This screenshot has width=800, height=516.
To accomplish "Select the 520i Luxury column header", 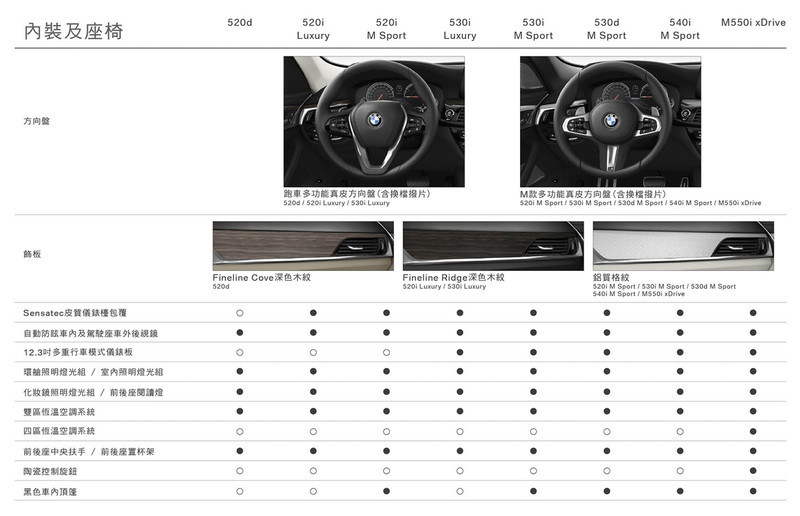I will [313, 29].
